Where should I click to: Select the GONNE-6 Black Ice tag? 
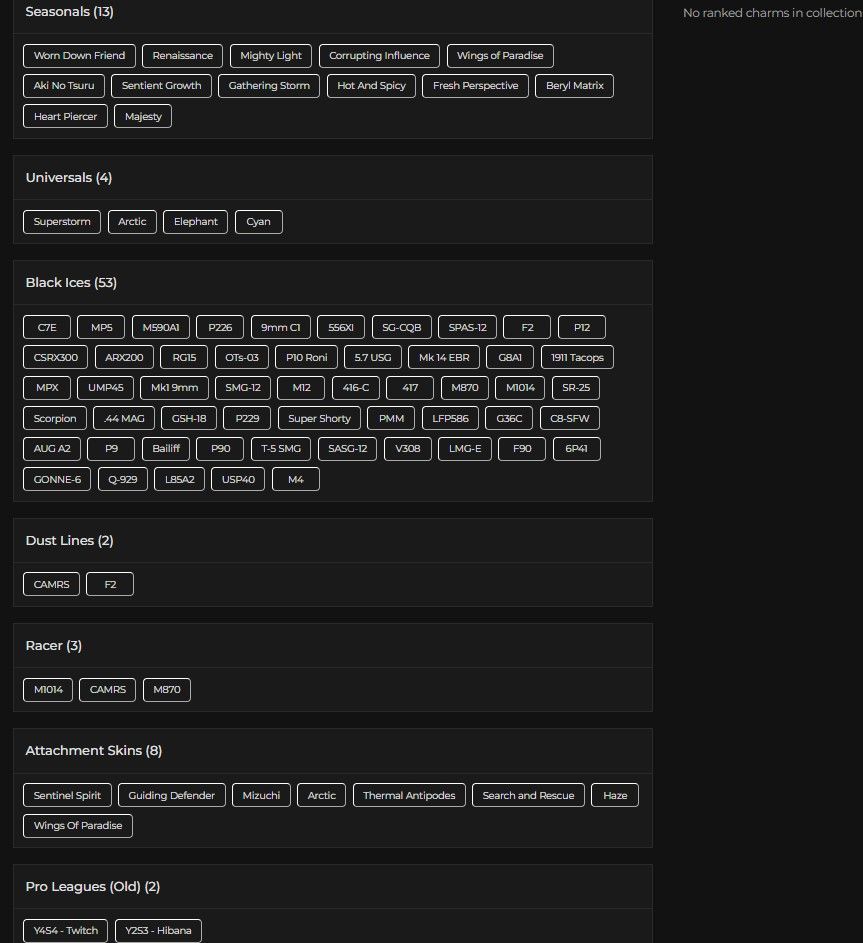57,480
